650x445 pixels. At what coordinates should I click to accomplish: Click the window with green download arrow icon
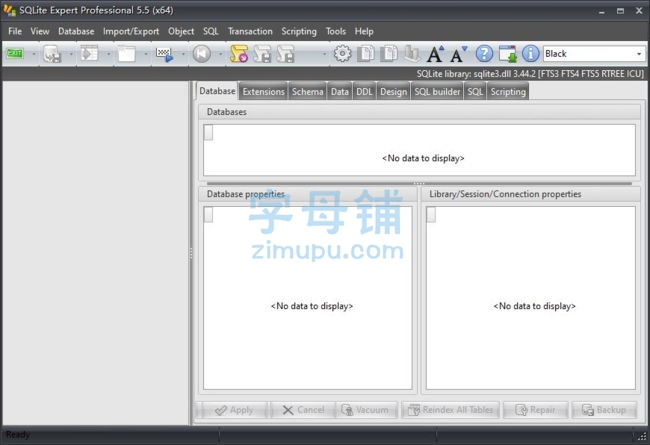(x=508, y=54)
